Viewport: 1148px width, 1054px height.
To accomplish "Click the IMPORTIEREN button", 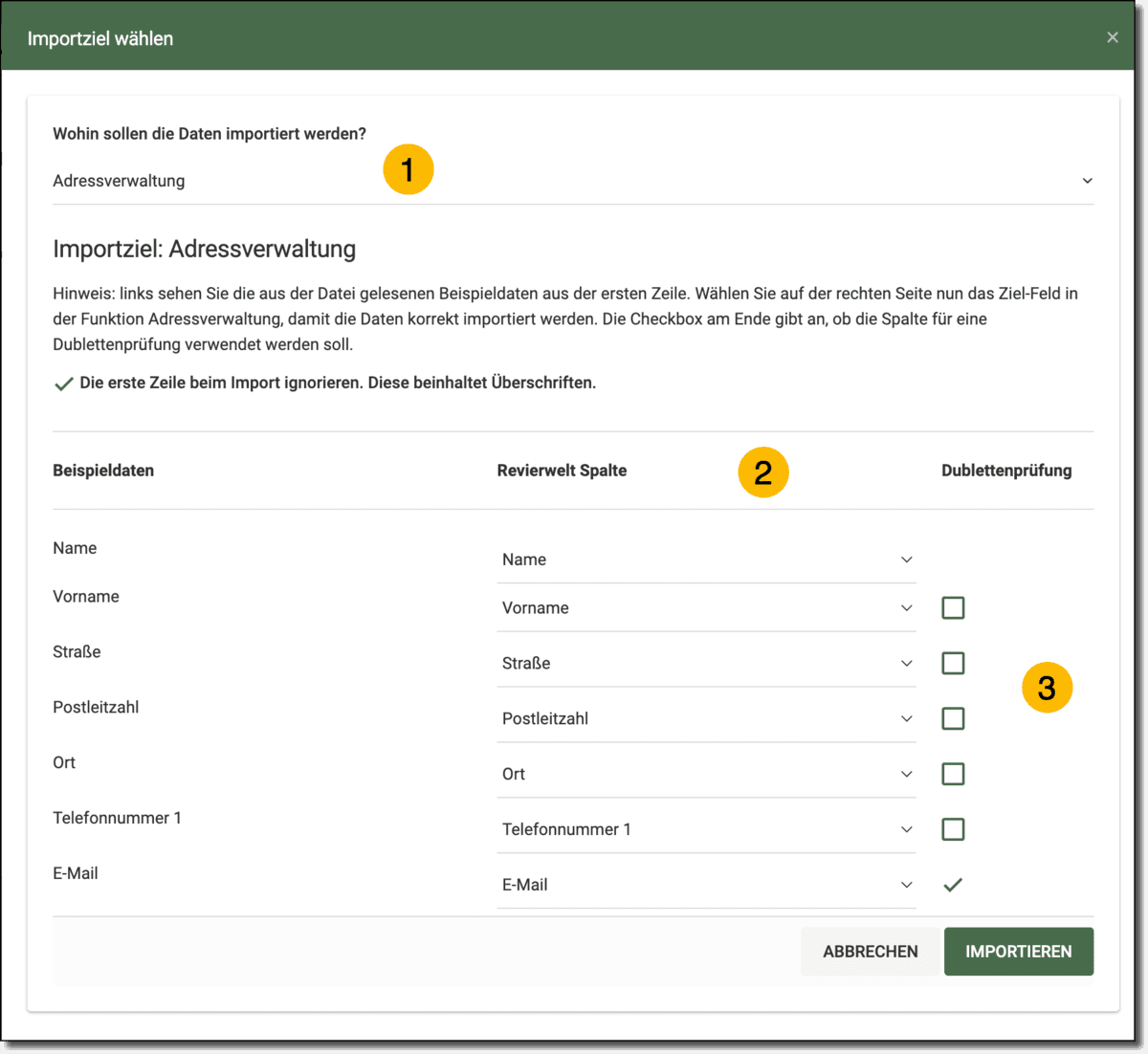I will [1018, 952].
